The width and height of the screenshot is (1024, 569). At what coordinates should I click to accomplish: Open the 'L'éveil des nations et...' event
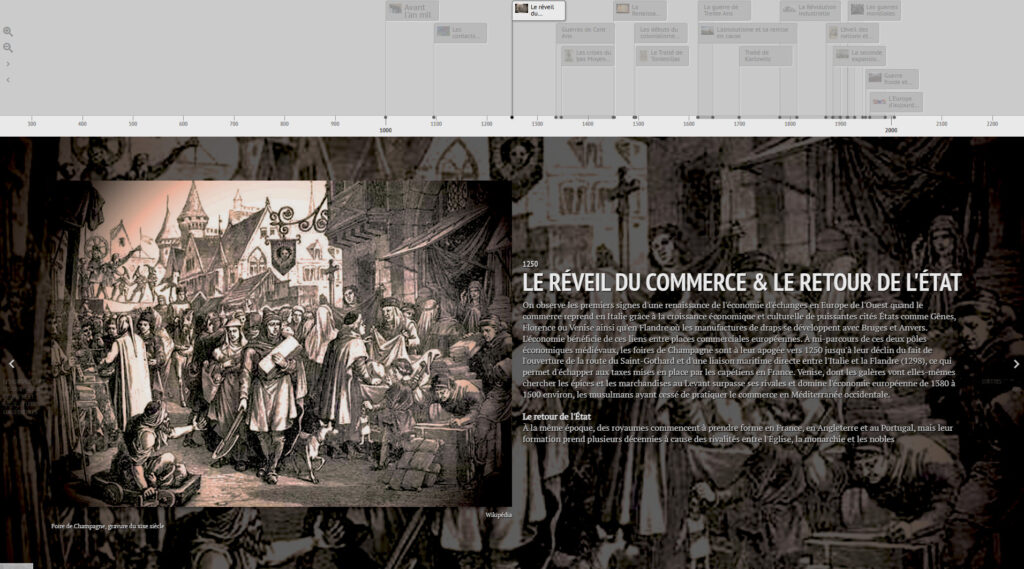click(x=852, y=33)
